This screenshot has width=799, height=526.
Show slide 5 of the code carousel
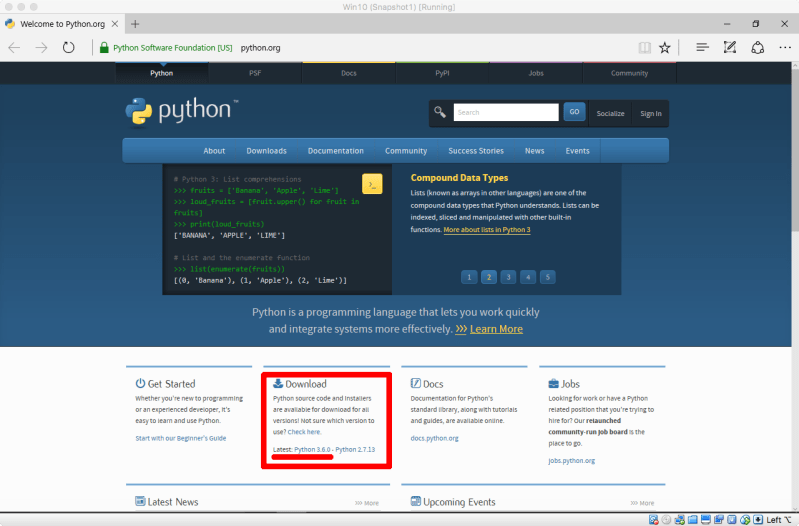click(548, 277)
